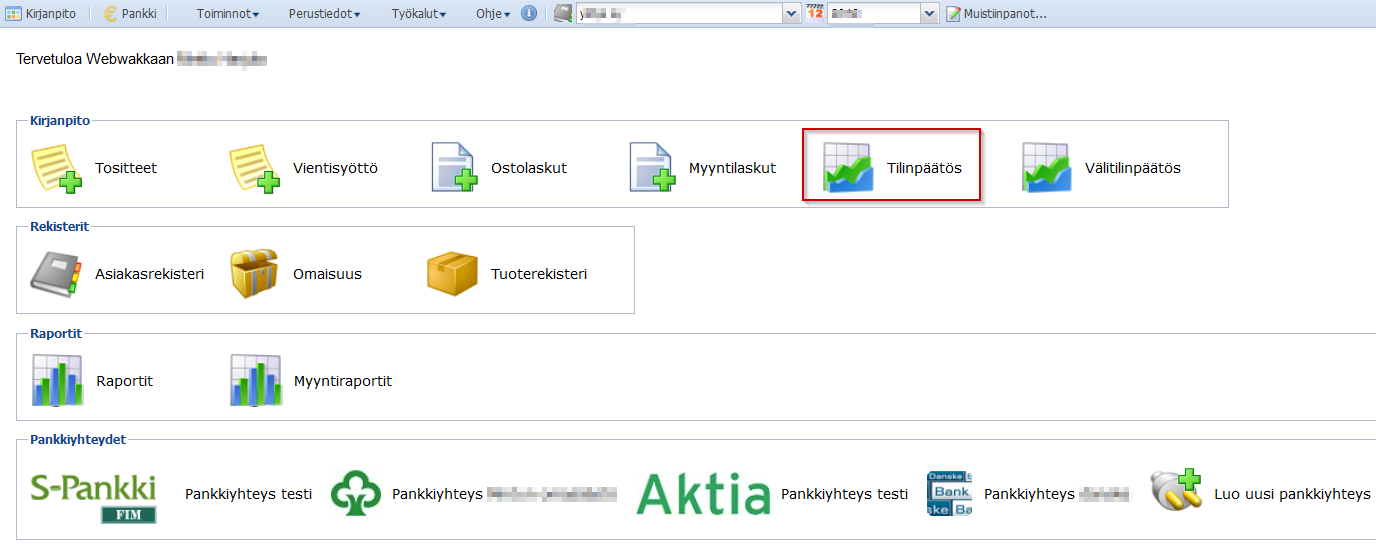The width and height of the screenshot is (1376, 547).
Task: Expand the Toiminnot dropdown menu
Action: click(227, 14)
